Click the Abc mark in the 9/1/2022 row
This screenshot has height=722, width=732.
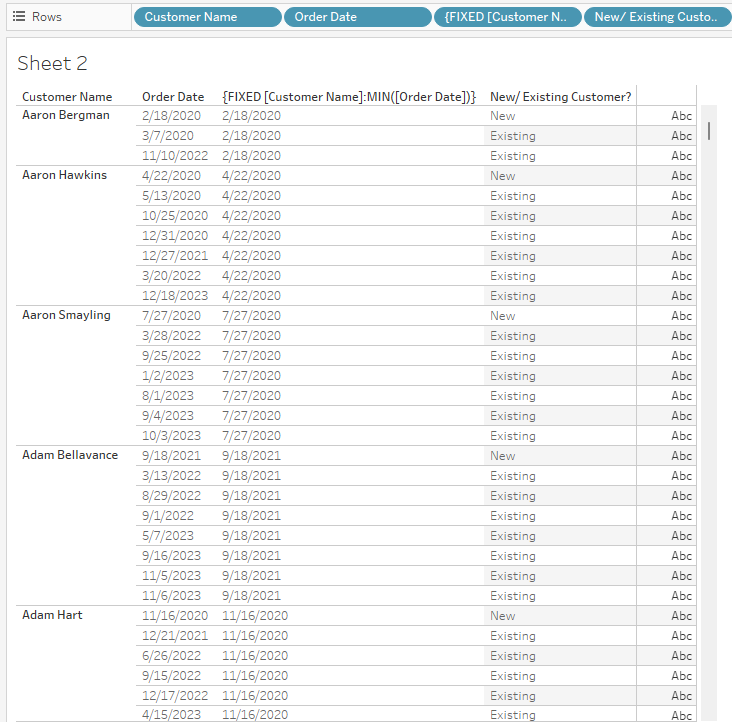[x=682, y=516]
